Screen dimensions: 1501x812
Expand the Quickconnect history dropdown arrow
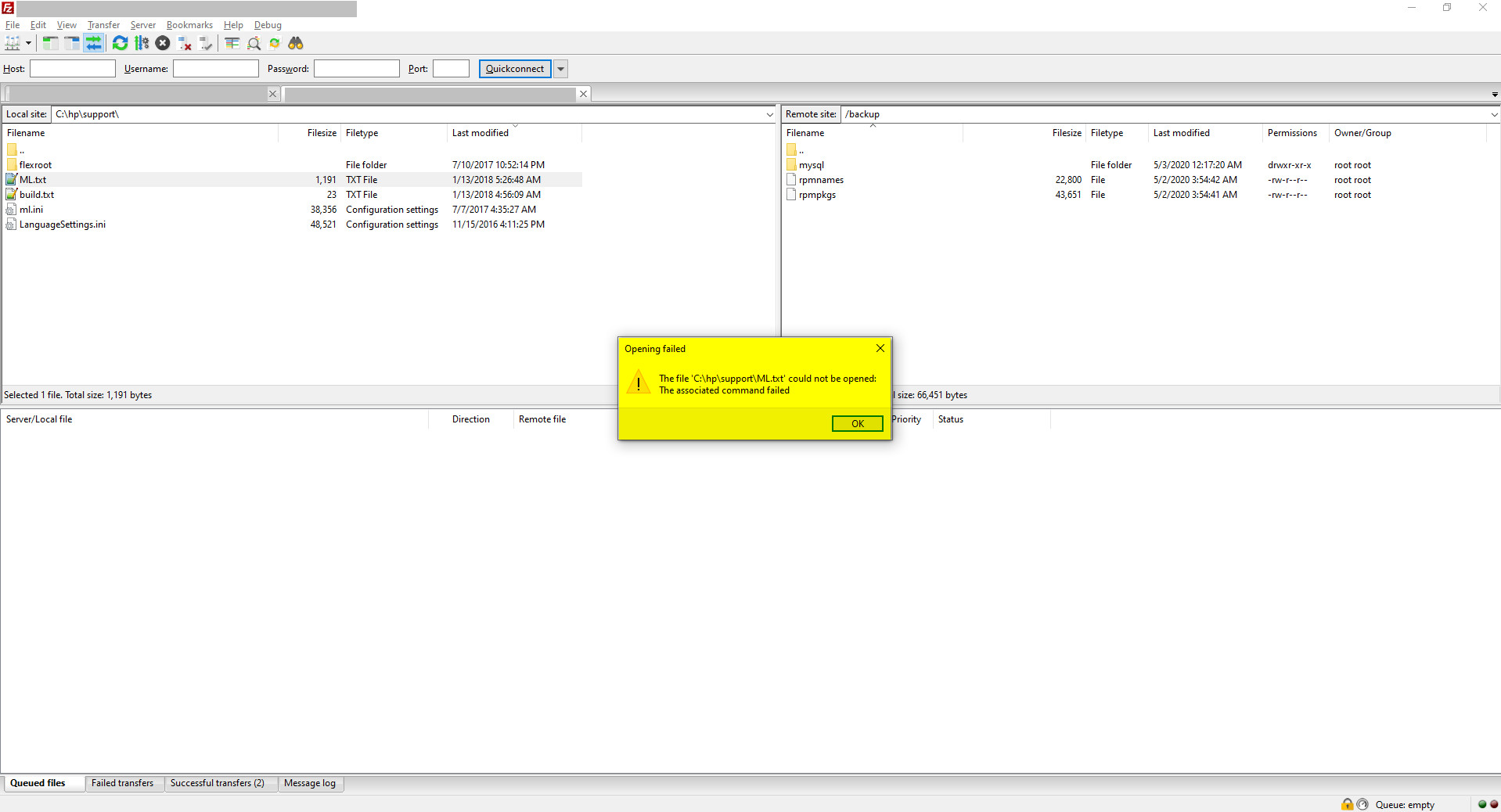(561, 69)
